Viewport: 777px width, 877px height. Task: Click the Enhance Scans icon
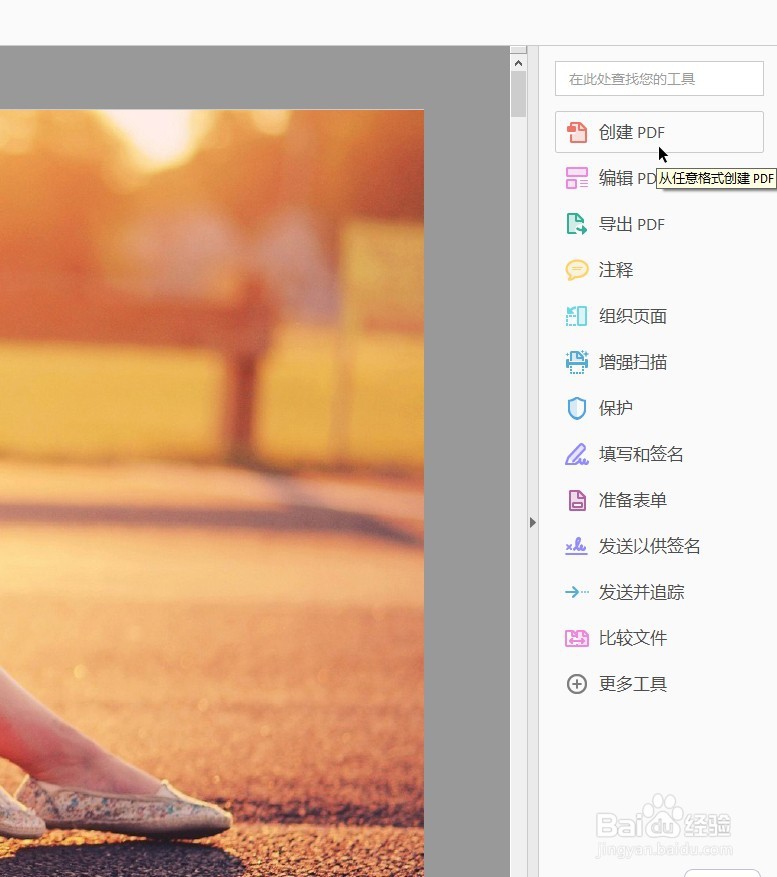pos(577,362)
